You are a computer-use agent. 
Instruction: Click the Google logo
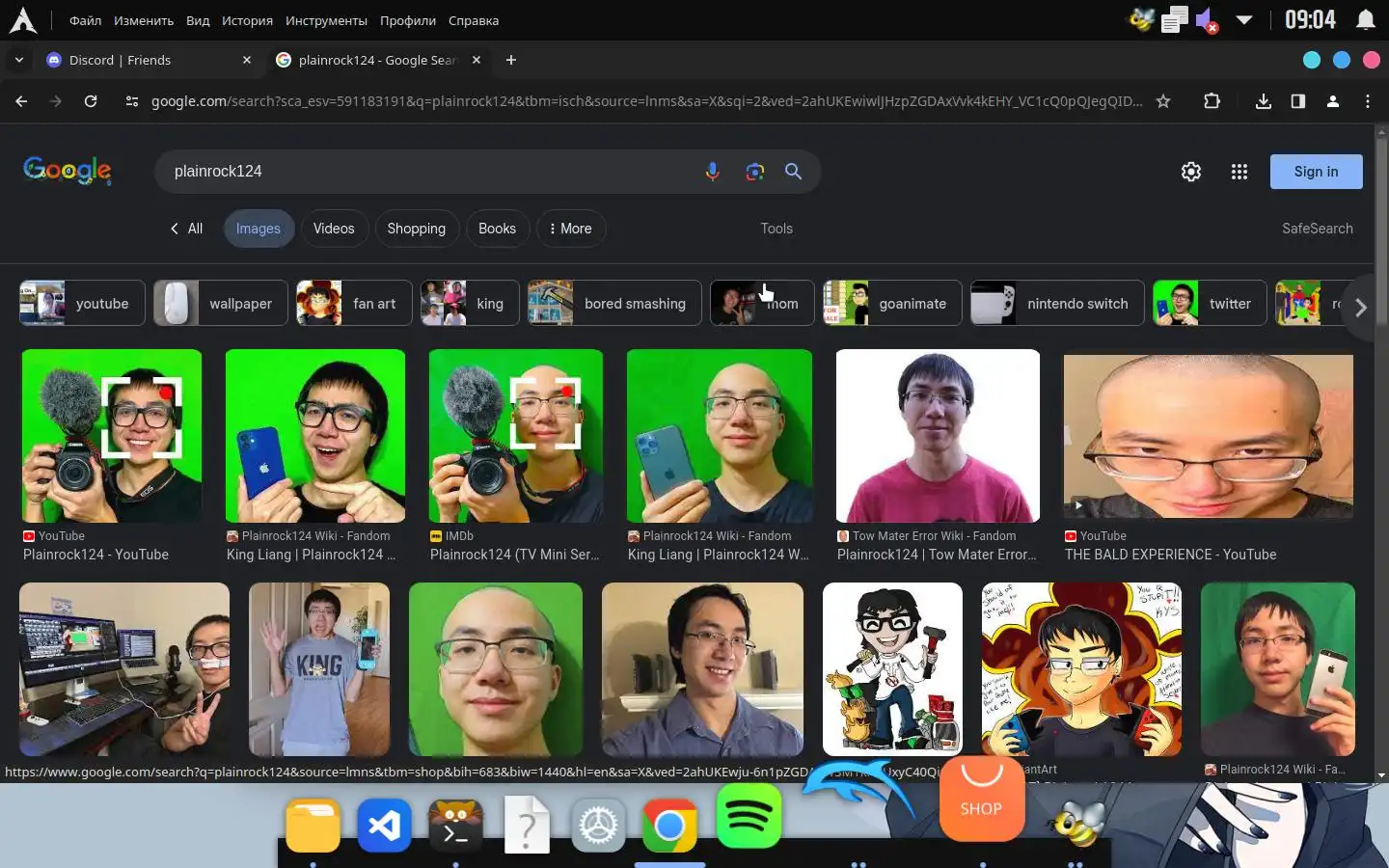click(68, 171)
